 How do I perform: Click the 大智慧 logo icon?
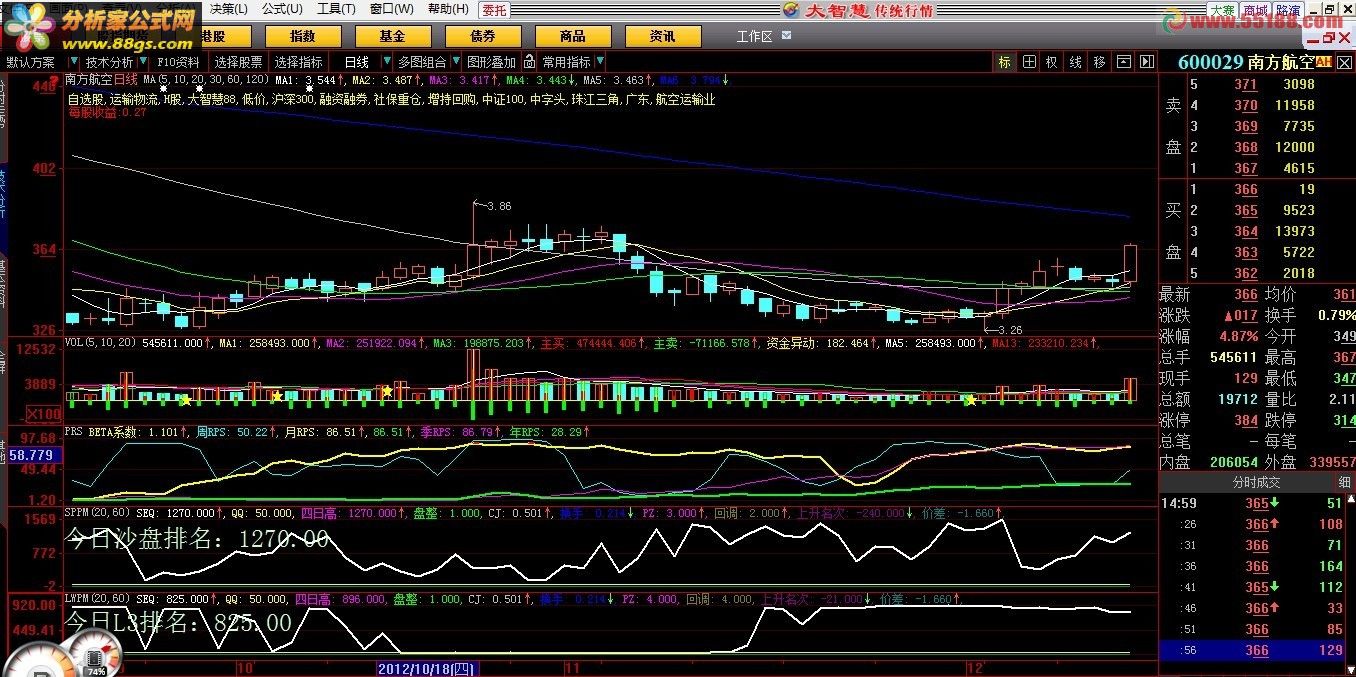pos(790,10)
